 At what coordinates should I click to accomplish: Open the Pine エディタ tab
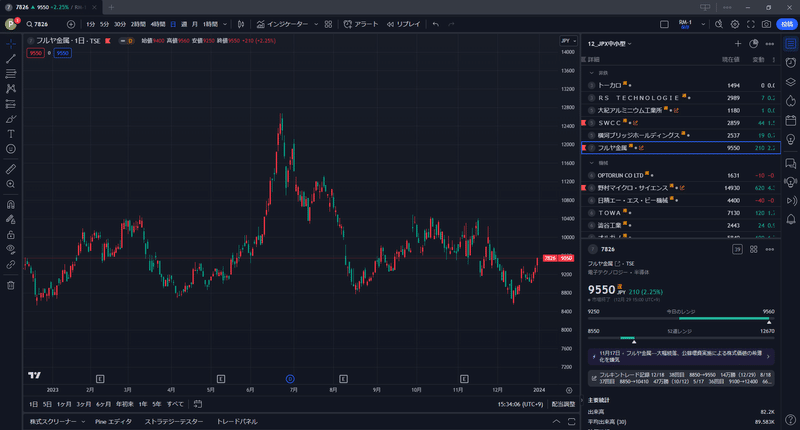click(113, 422)
